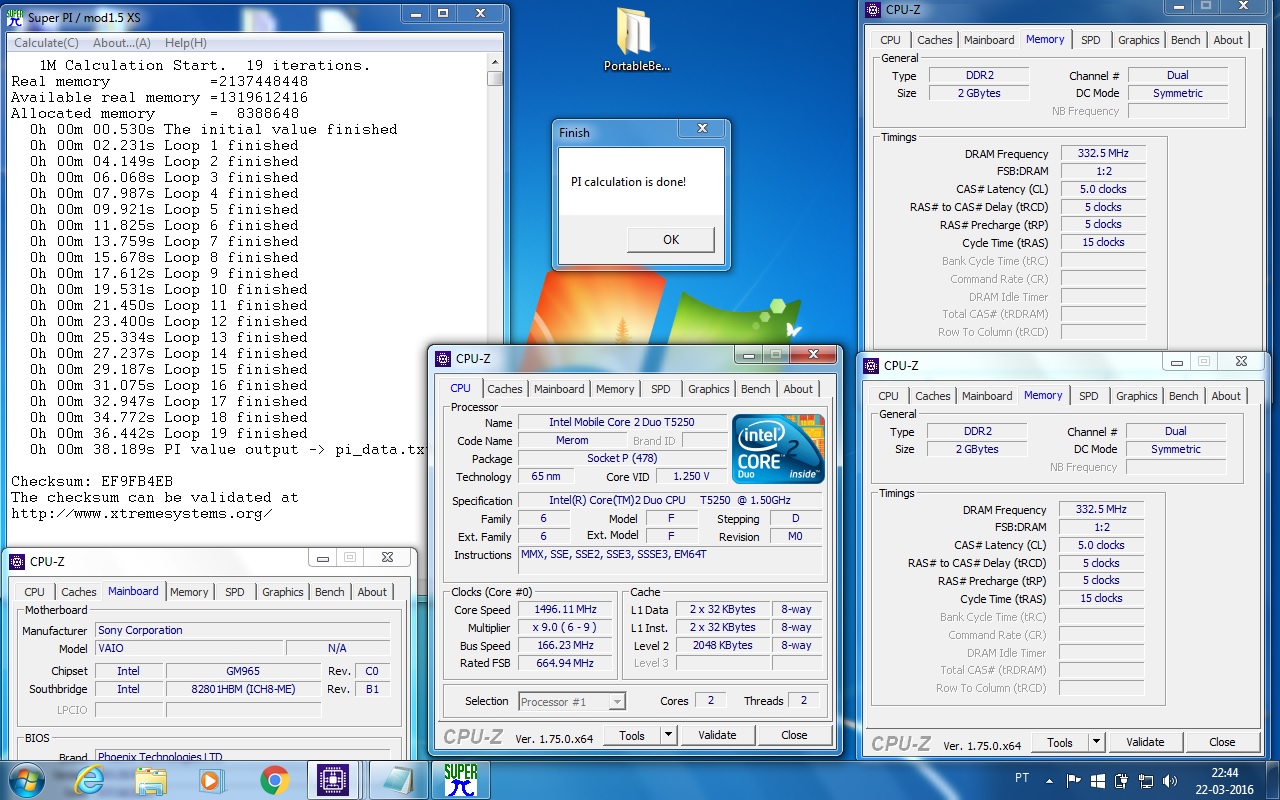
Task: Select Mainboard tab in frontmost CPU-Z Memory window
Action: [987, 396]
